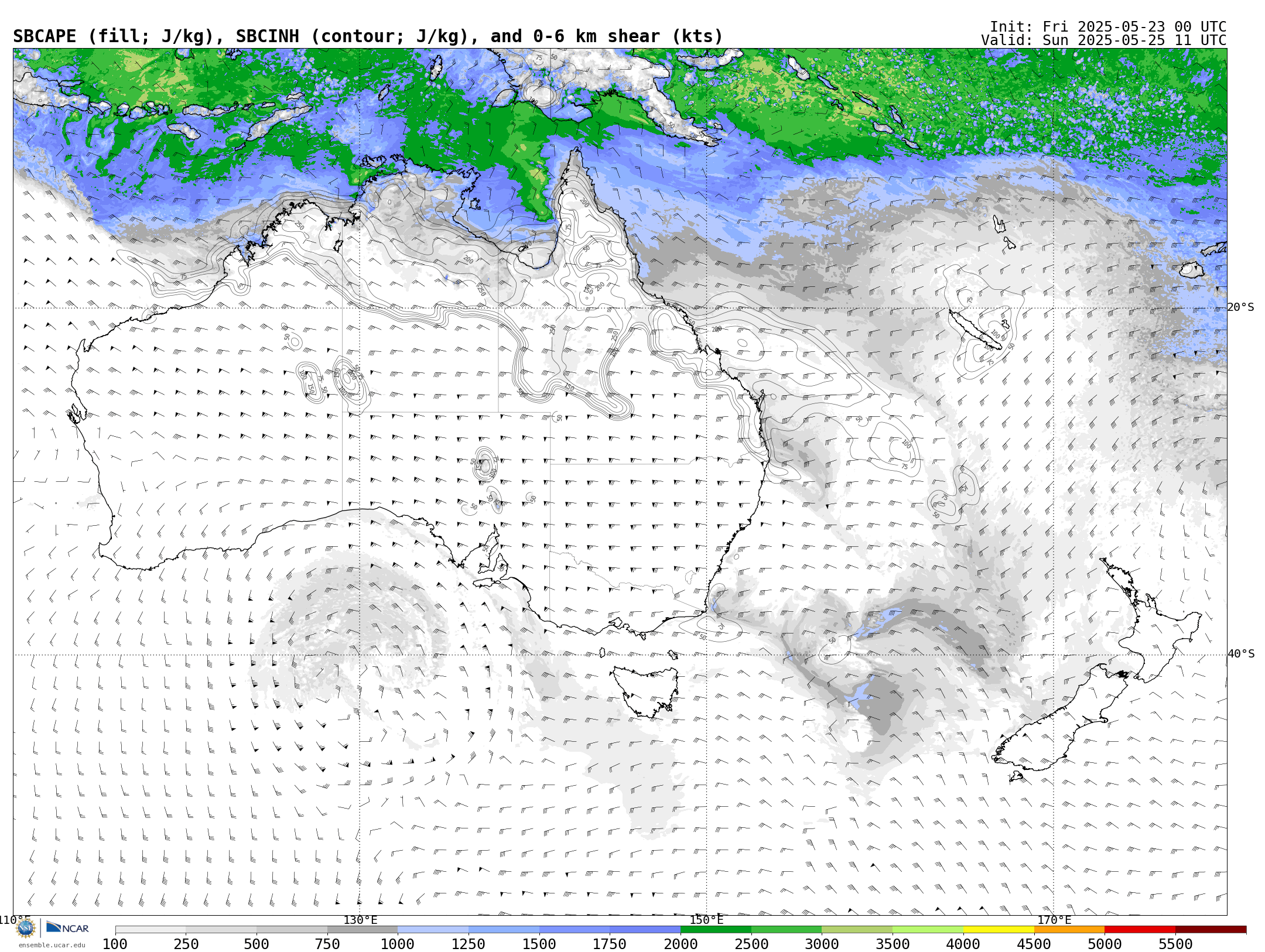Click the yellow 4000–4500 colorbar segment
The height and width of the screenshot is (952, 1265).
point(999,930)
